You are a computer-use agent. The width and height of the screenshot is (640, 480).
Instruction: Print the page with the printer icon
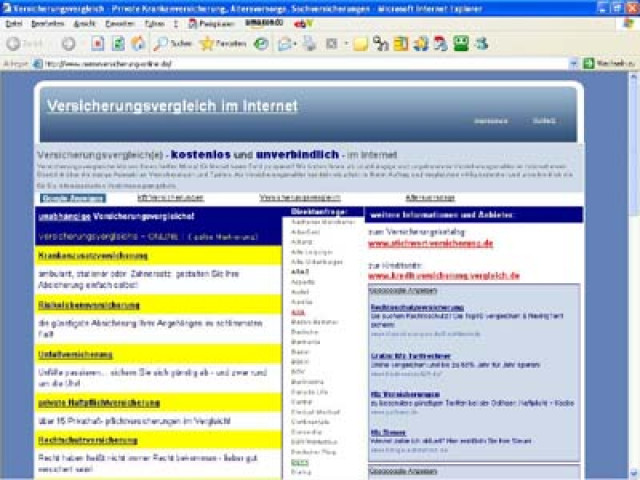(x=309, y=44)
